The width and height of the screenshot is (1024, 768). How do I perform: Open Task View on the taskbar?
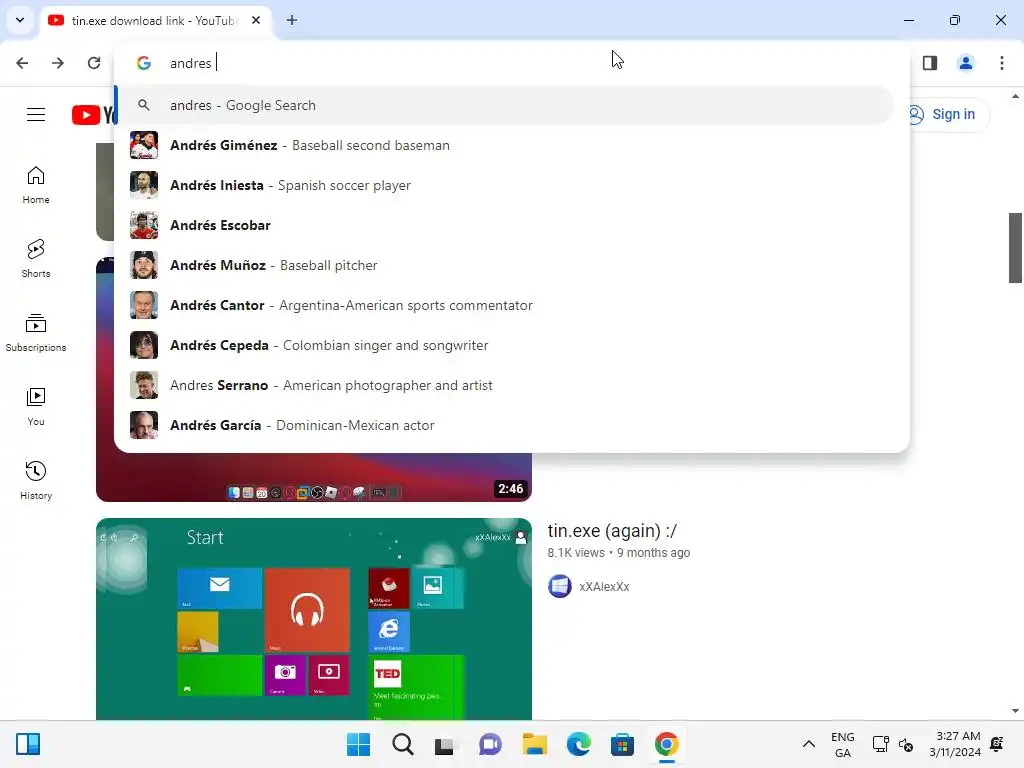tap(445, 744)
